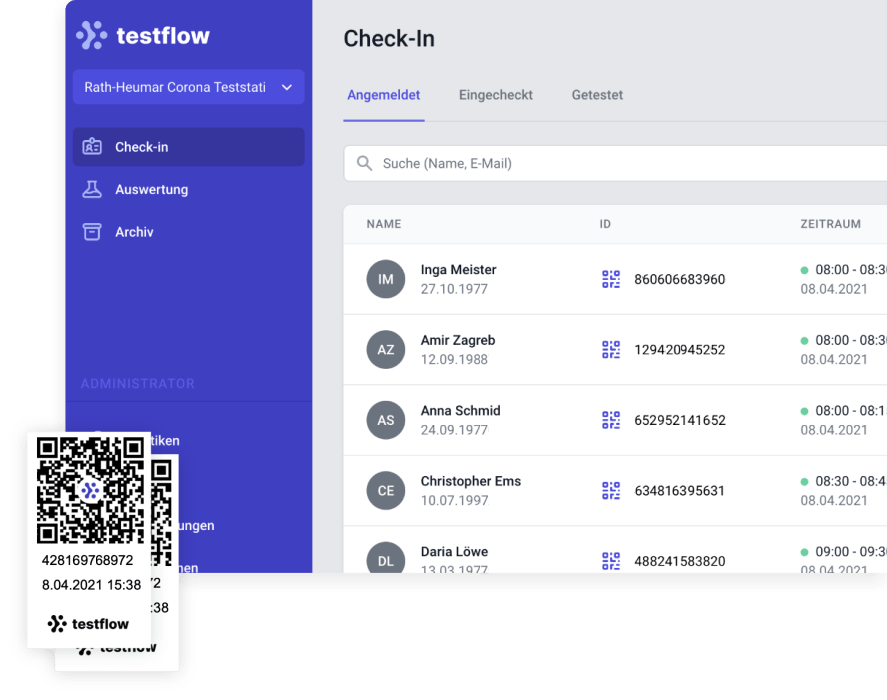Viewport: 887px width, 700px height.
Task: Select the Angemeldet tab
Action: (383, 95)
